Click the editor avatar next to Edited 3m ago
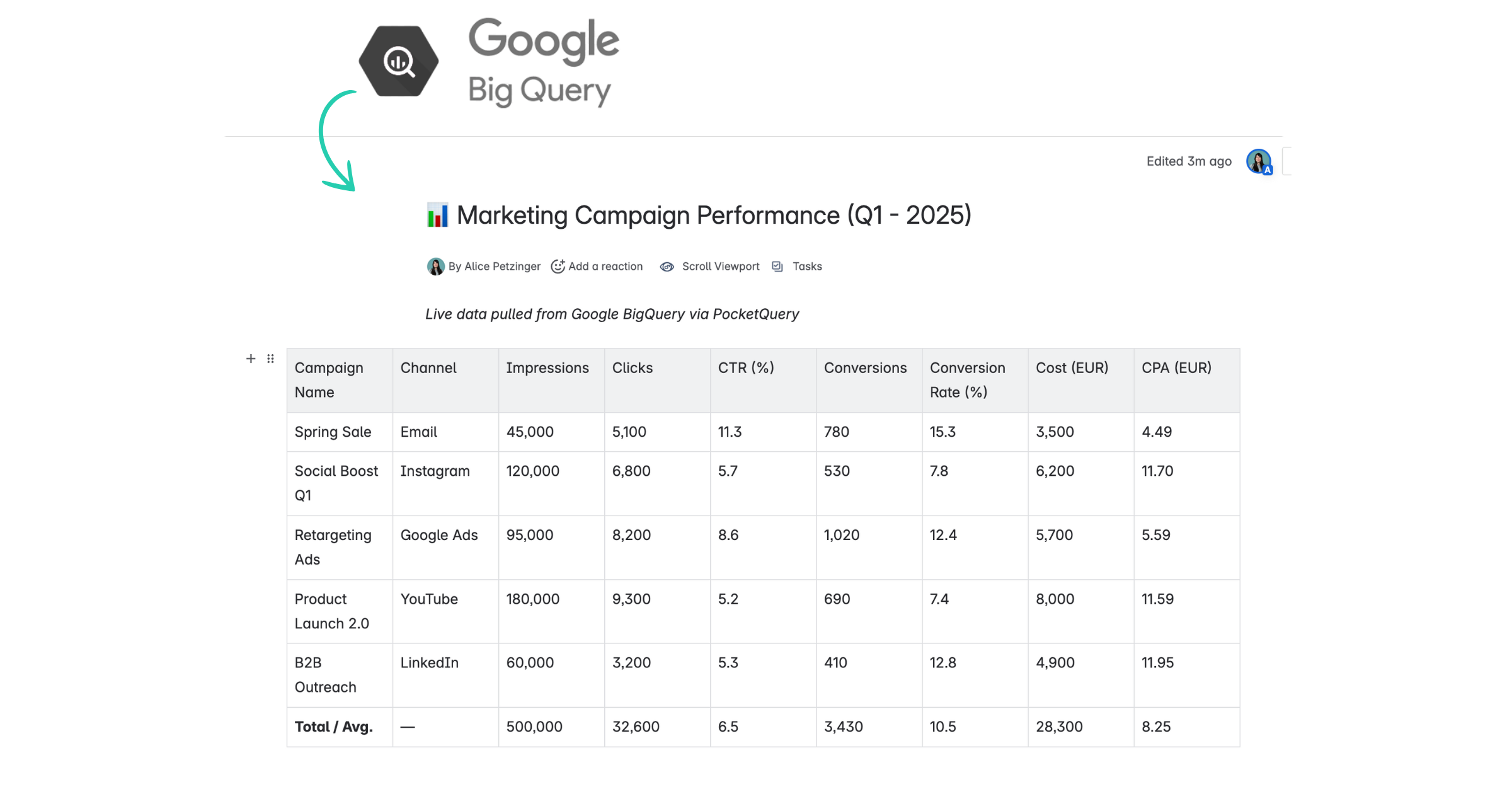 (1259, 161)
